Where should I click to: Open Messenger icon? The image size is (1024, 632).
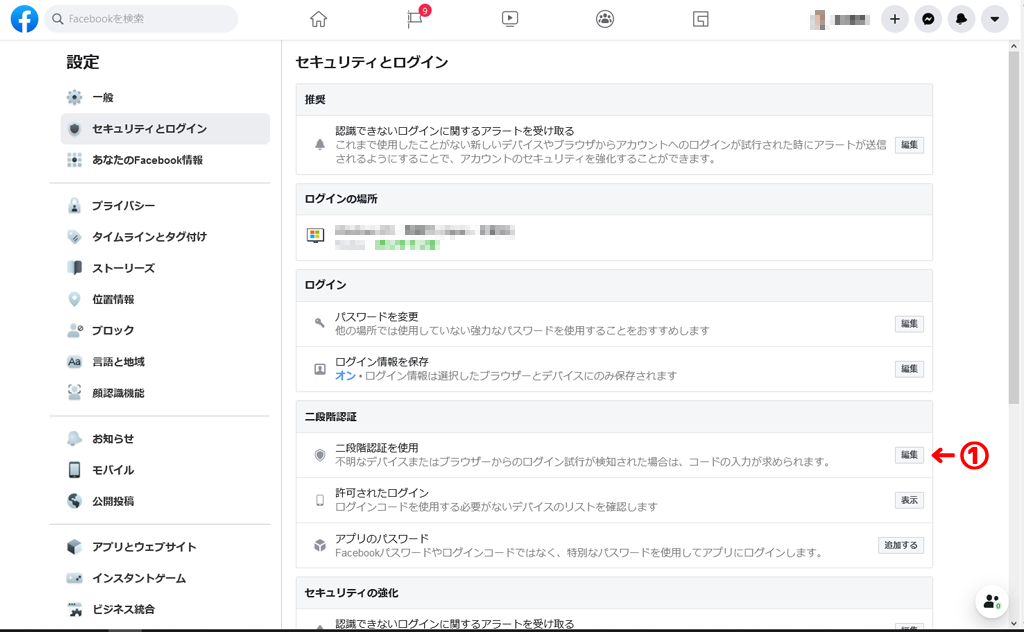[x=928, y=19]
